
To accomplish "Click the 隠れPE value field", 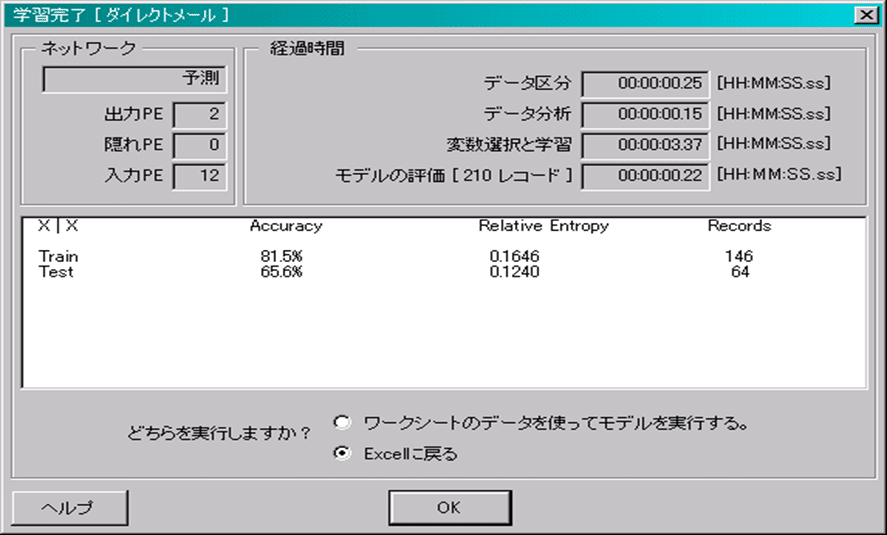I will point(200,145).
